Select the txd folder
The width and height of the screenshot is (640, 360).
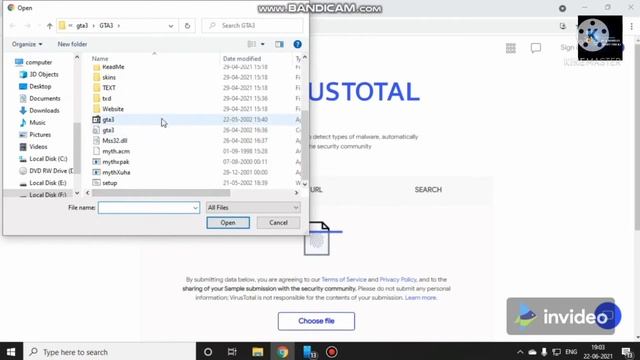click(x=107, y=98)
